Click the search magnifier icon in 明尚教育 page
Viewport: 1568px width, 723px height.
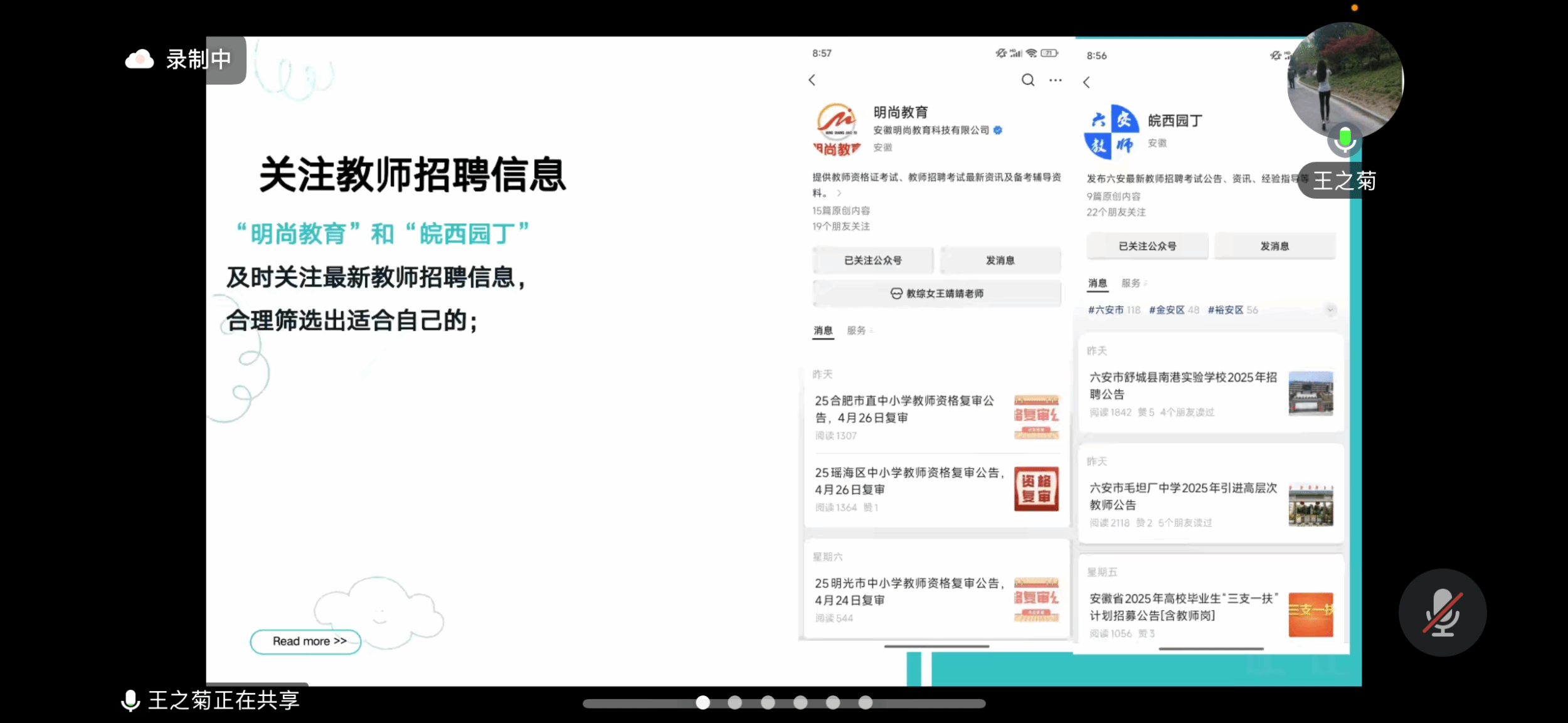click(x=1027, y=80)
